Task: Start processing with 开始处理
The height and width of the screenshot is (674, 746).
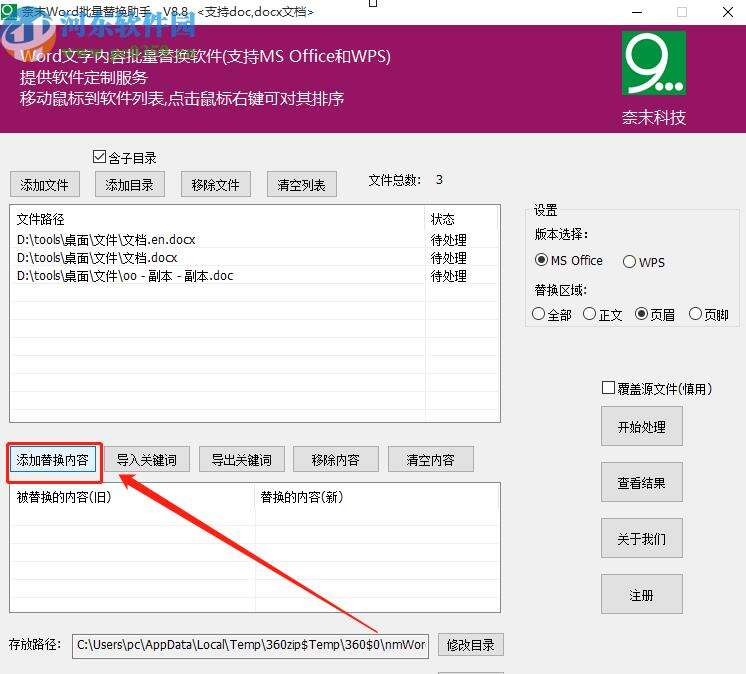Action: tap(642, 427)
